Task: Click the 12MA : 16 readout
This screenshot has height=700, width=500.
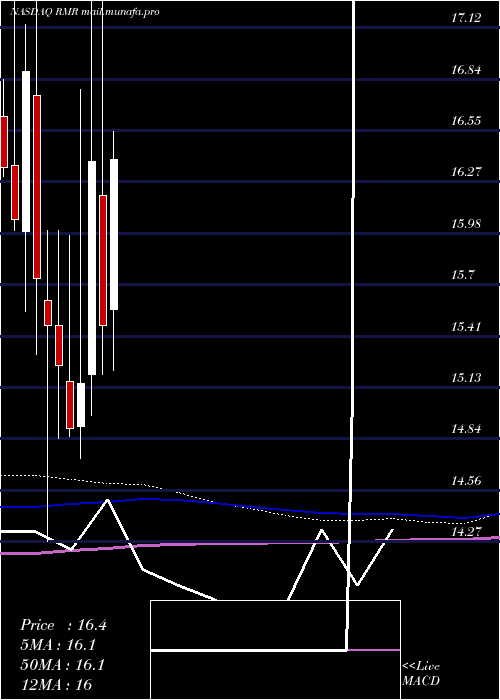Action: [56, 684]
